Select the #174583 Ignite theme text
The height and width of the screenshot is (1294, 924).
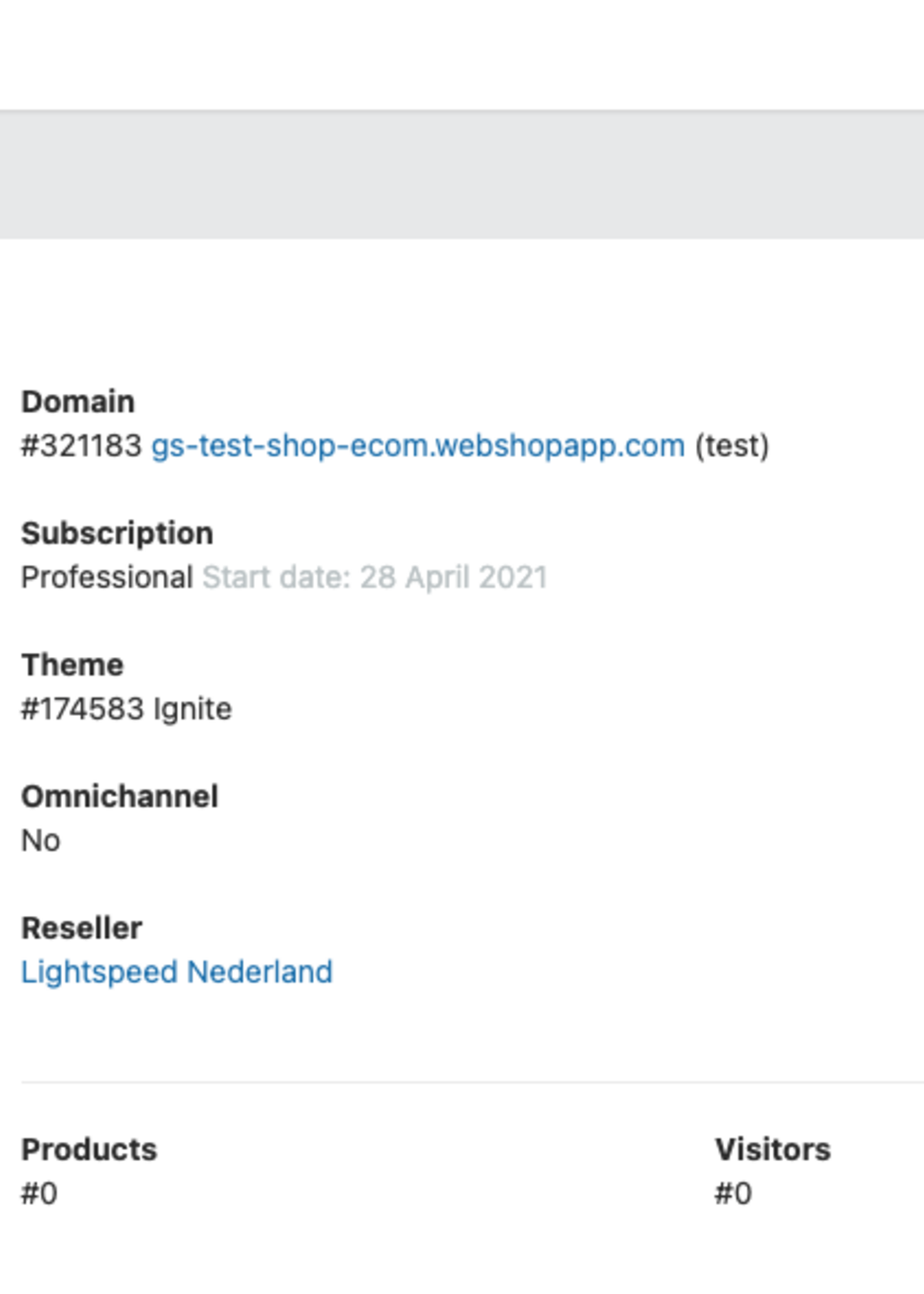126,708
